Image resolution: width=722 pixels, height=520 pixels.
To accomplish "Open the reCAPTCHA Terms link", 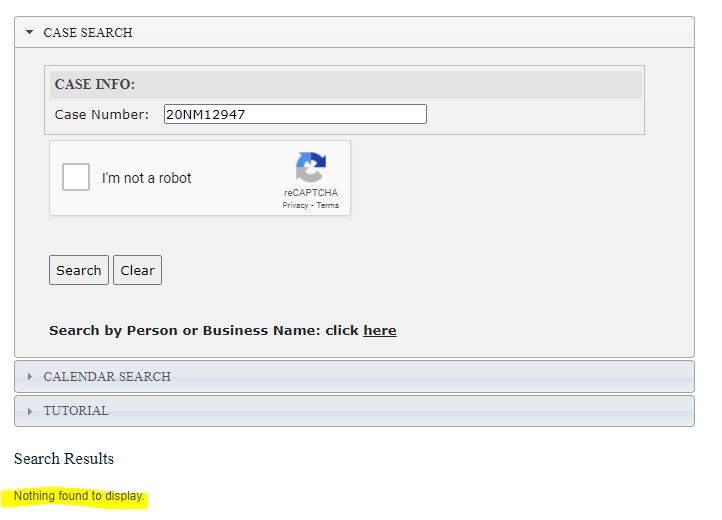I will [x=327, y=205].
